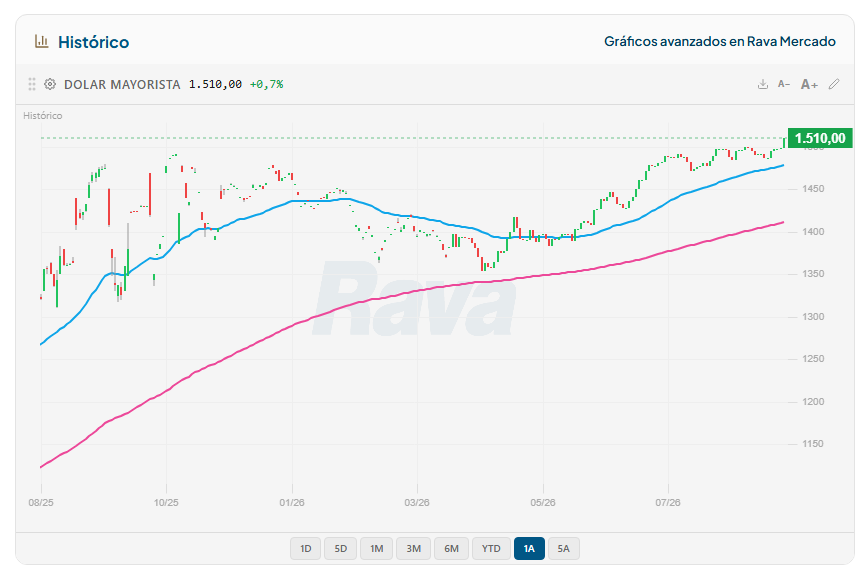Open chart settings gear icon
The image size is (868, 584).
pyautogui.click(x=50, y=84)
